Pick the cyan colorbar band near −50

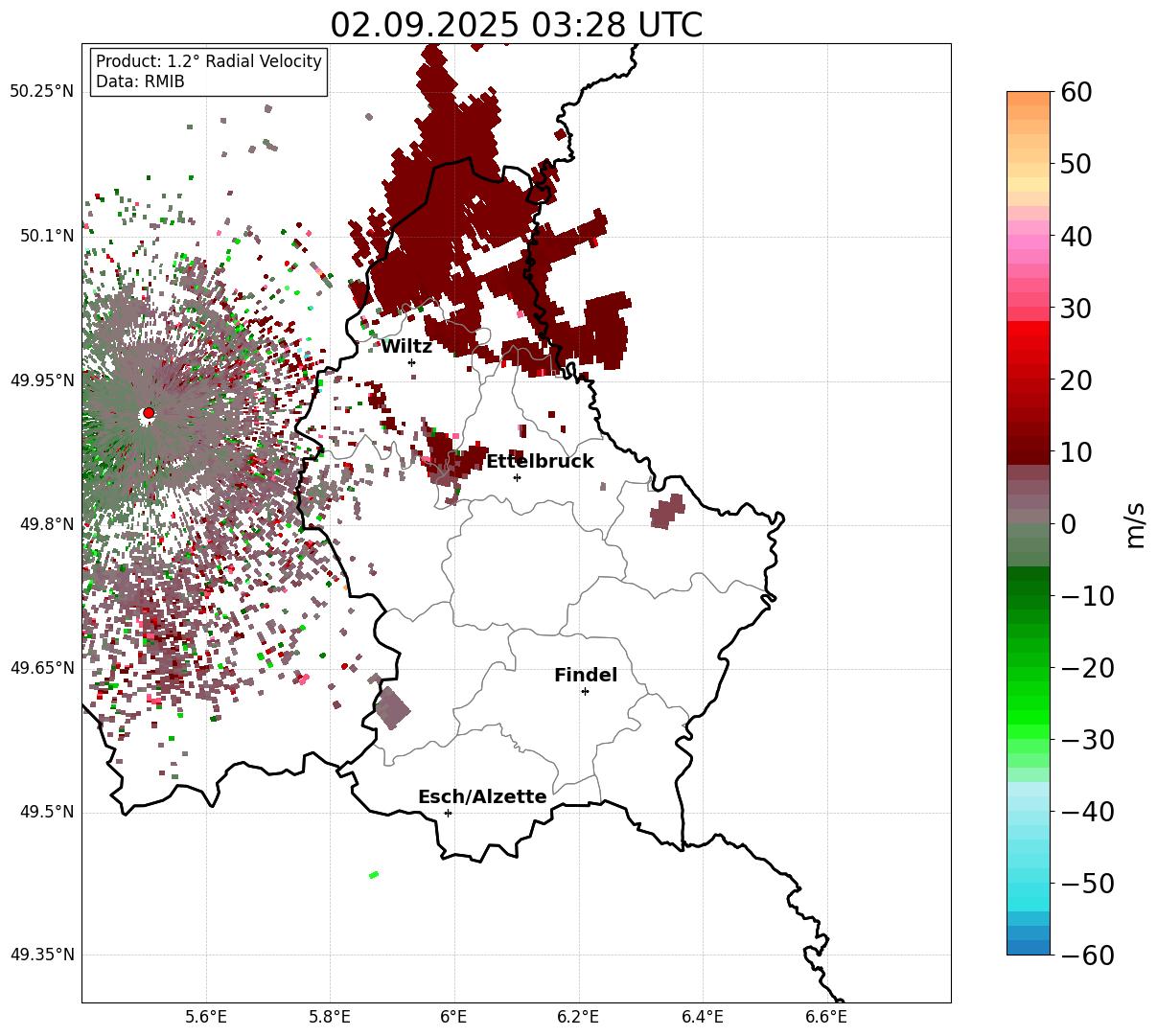coord(1029,889)
